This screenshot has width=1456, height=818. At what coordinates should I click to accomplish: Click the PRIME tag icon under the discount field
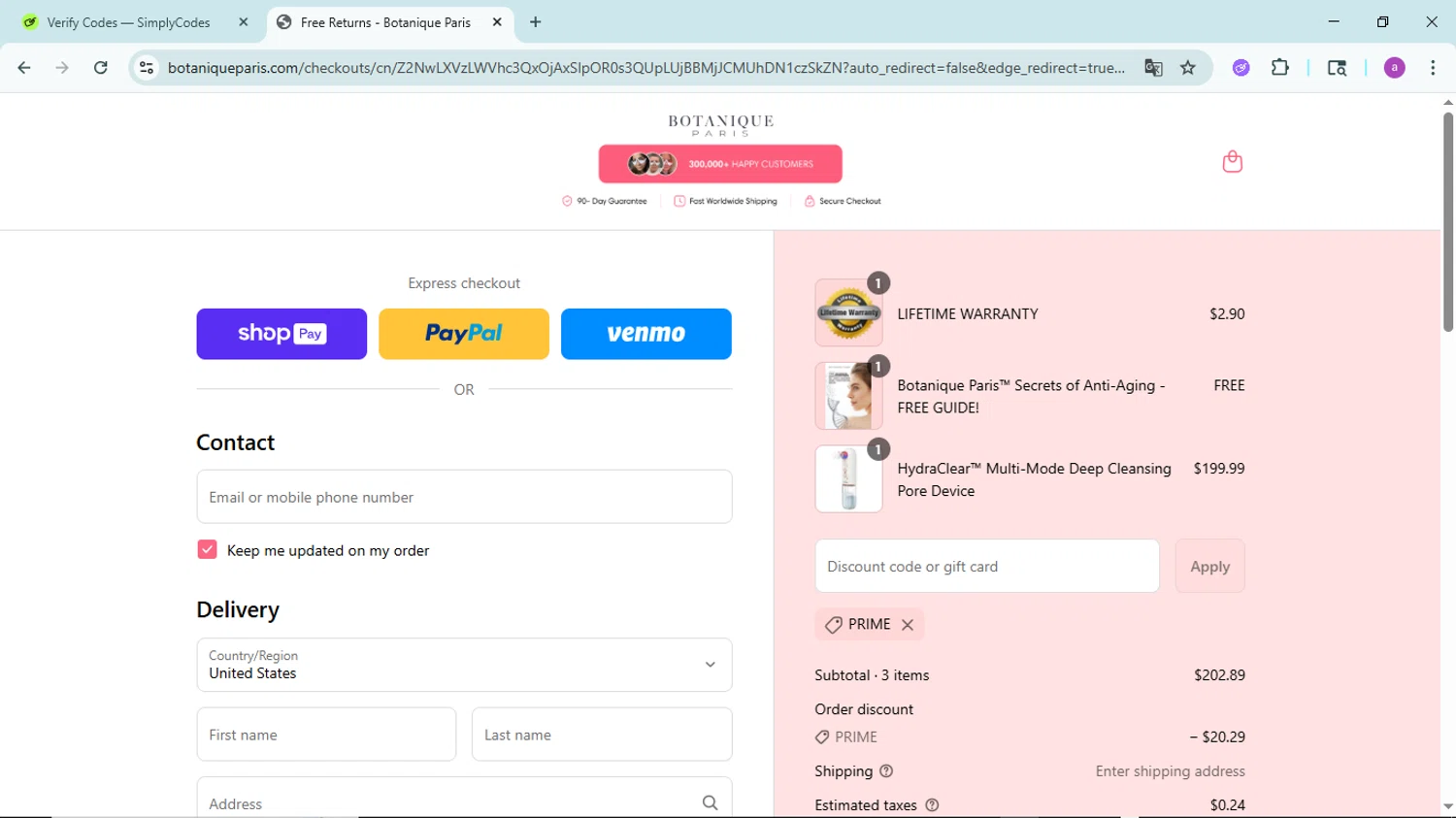pos(833,625)
